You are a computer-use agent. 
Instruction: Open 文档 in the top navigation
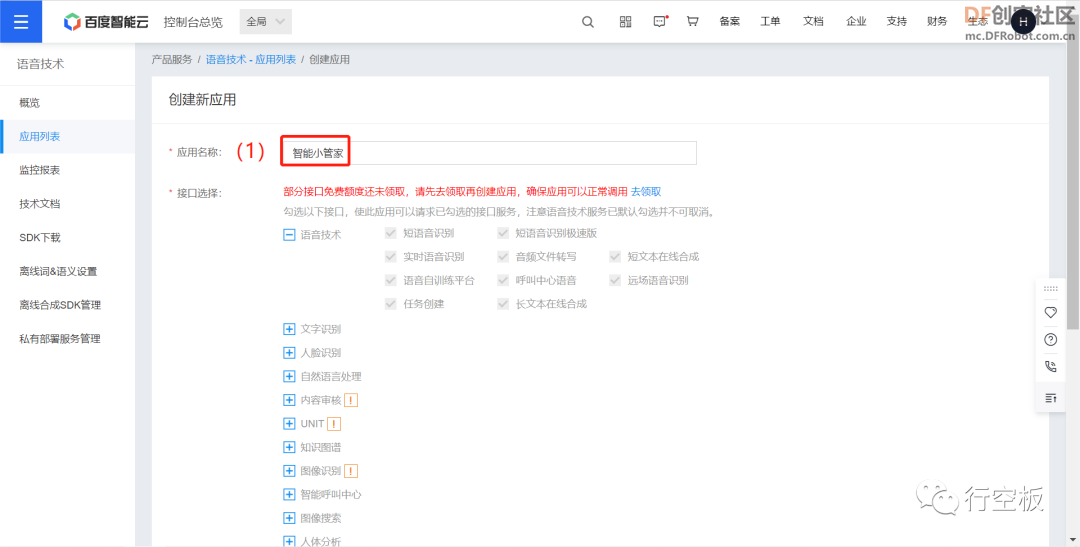point(813,21)
